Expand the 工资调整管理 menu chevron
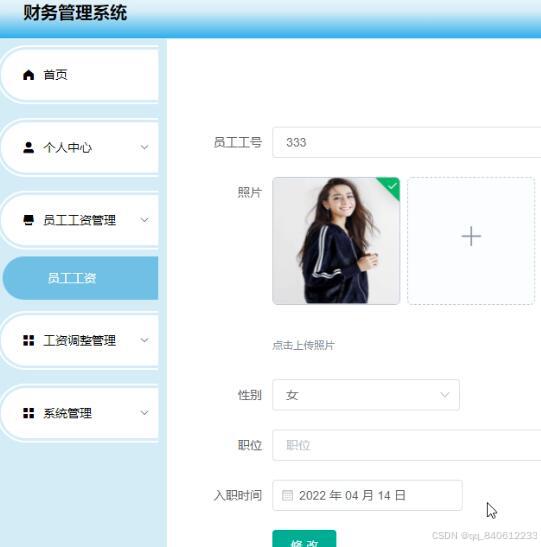Image resolution: width=541 pixels, height=547 pixels. tap(144, 340)
